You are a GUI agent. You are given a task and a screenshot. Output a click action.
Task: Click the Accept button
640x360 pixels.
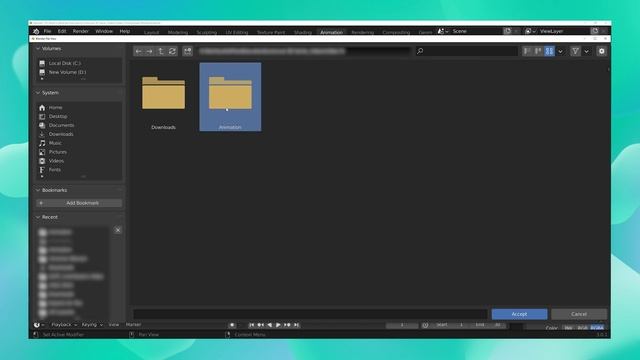coord(519,314)
